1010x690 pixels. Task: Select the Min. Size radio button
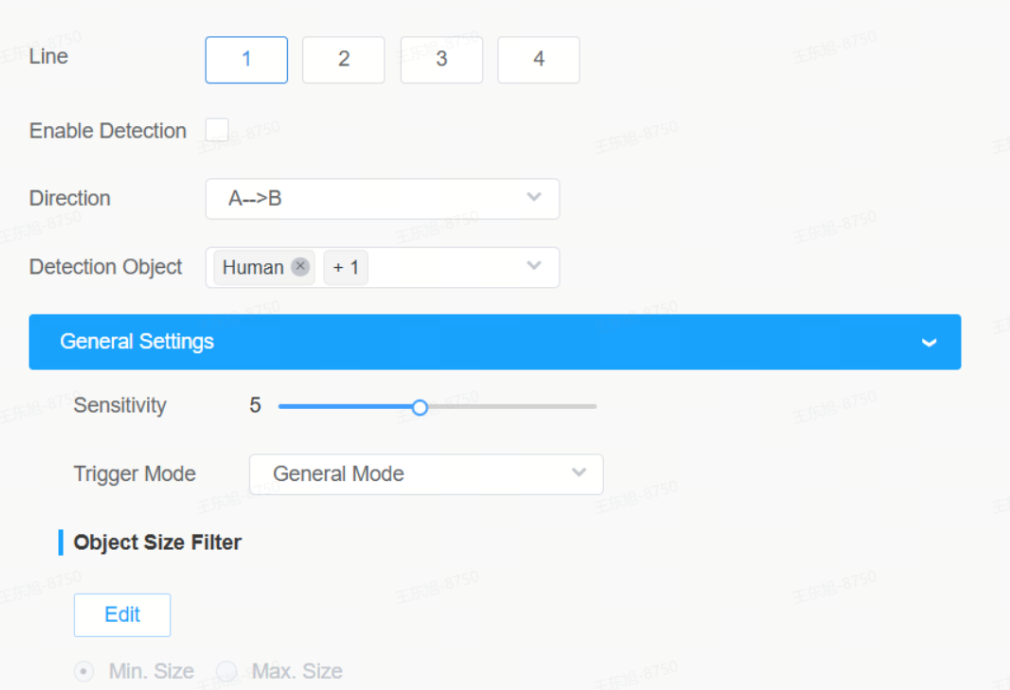click(84, 671)
